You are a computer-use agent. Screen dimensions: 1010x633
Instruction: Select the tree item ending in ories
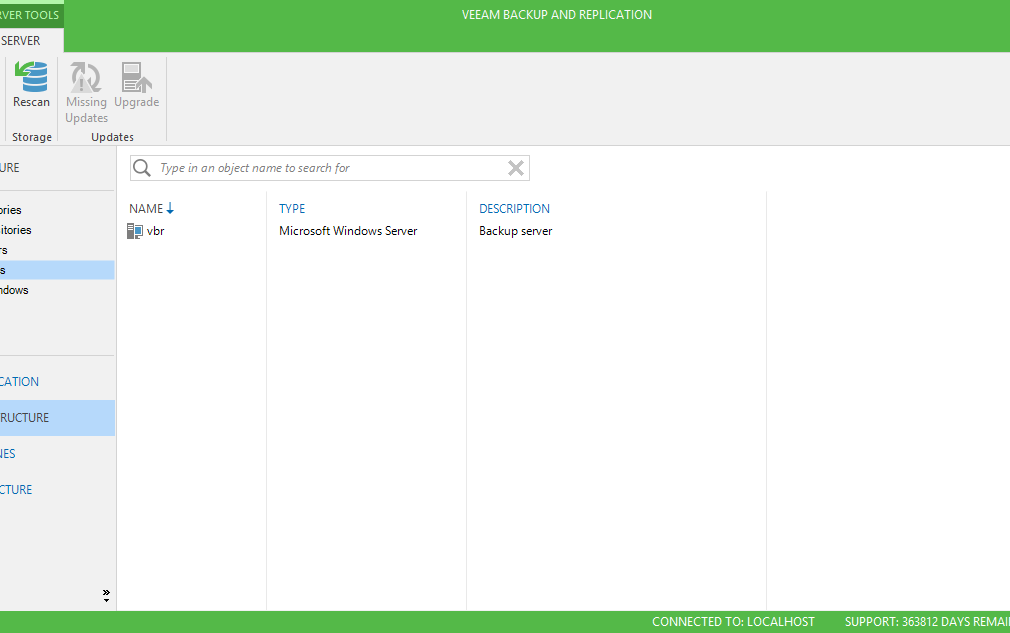pyautogui.click(x=11, y=210)
